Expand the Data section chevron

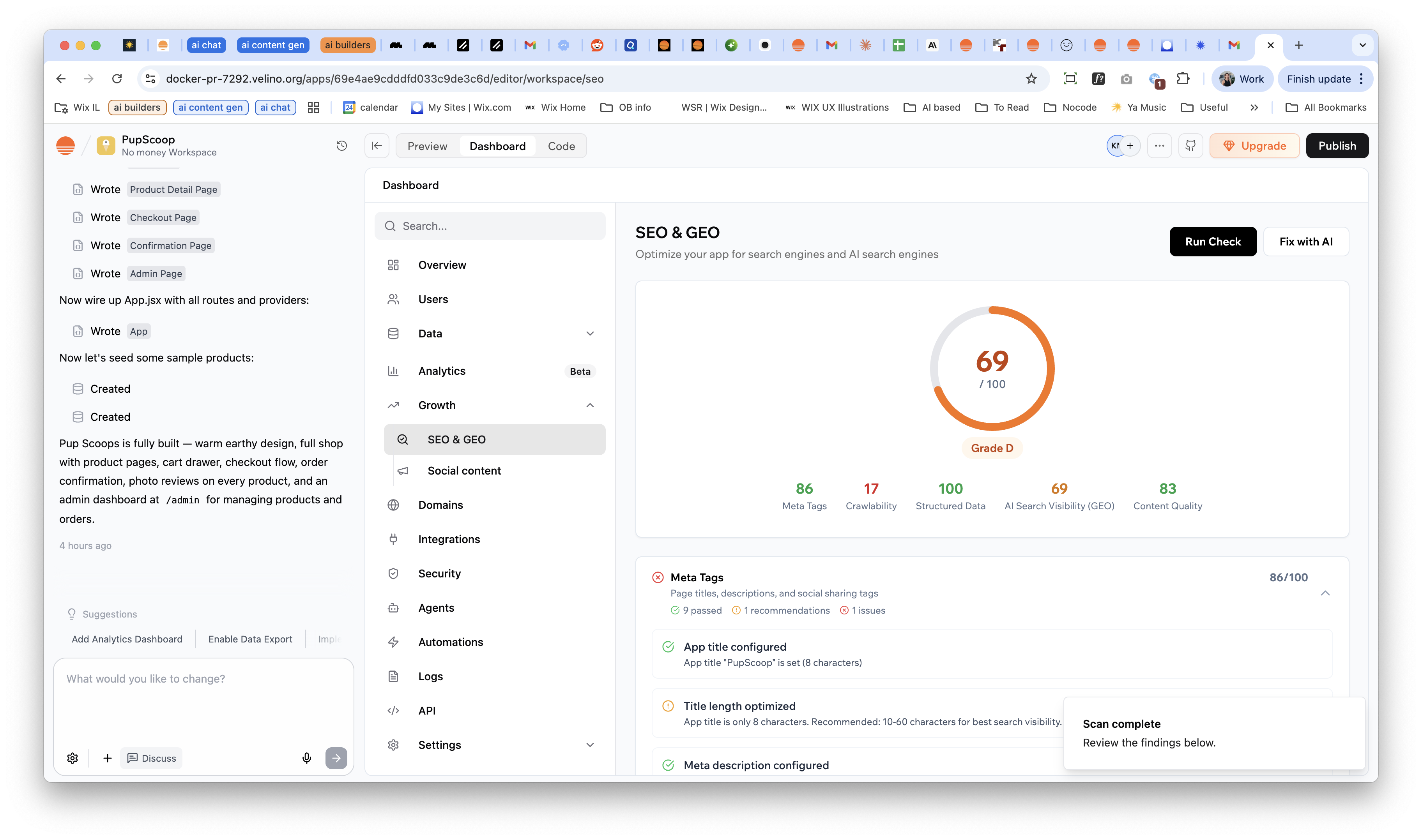tap(590, 334)
